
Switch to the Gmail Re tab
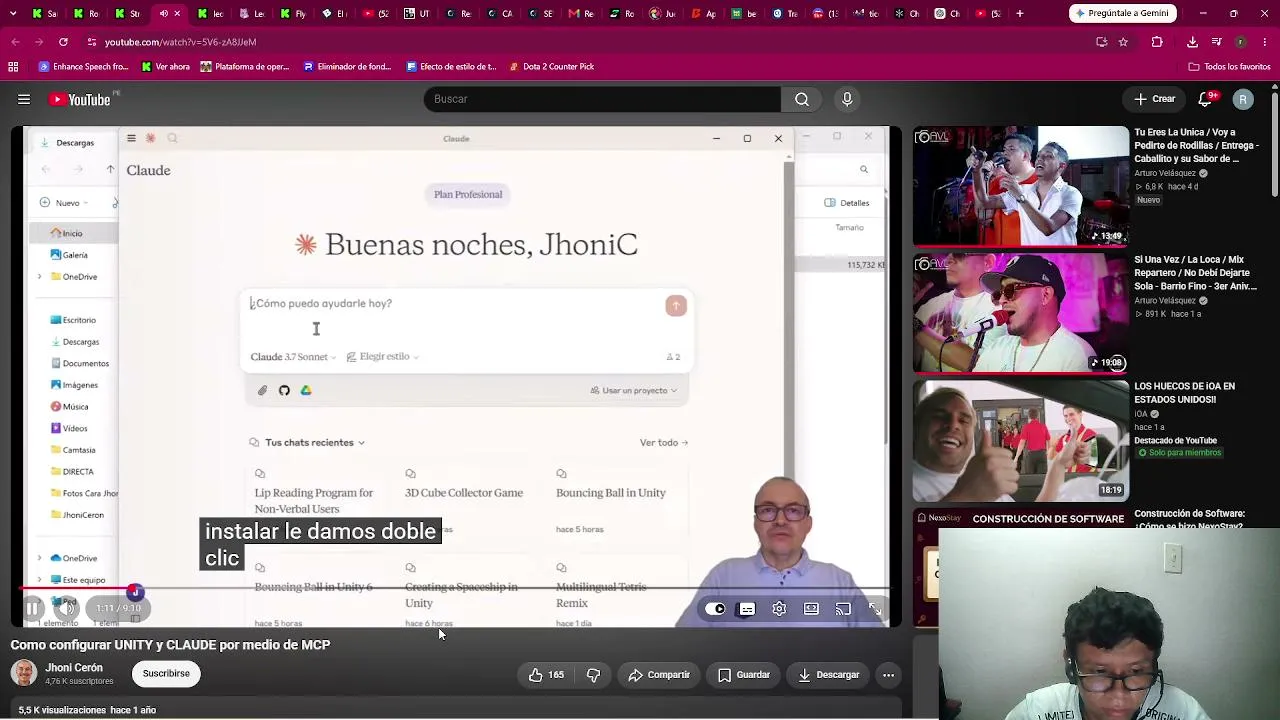pyautogui.click(x=582, y=14)
